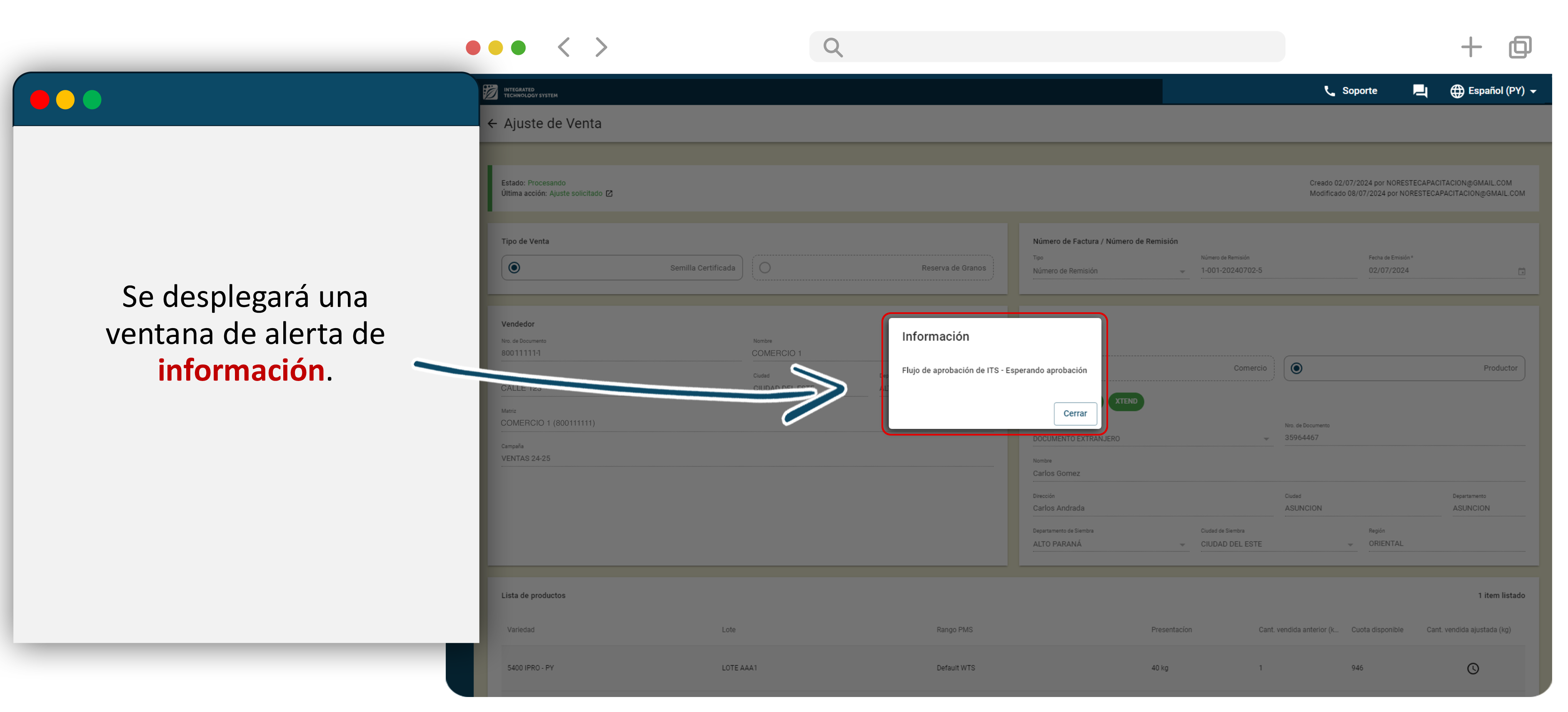Open the CIUDAD DEL ESTE city dropdown
Screen dimensions: 1568x712
coord(1350,545)
